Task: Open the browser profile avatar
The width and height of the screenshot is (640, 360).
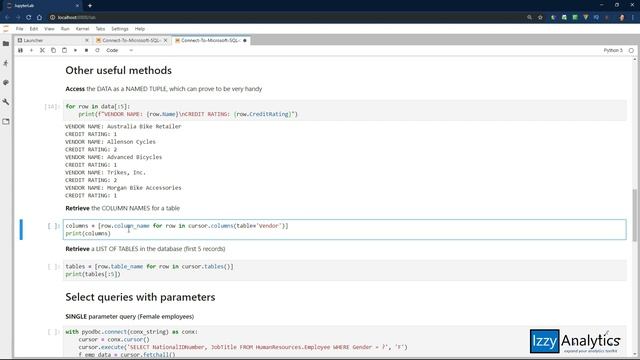Action: click(622, 17)
